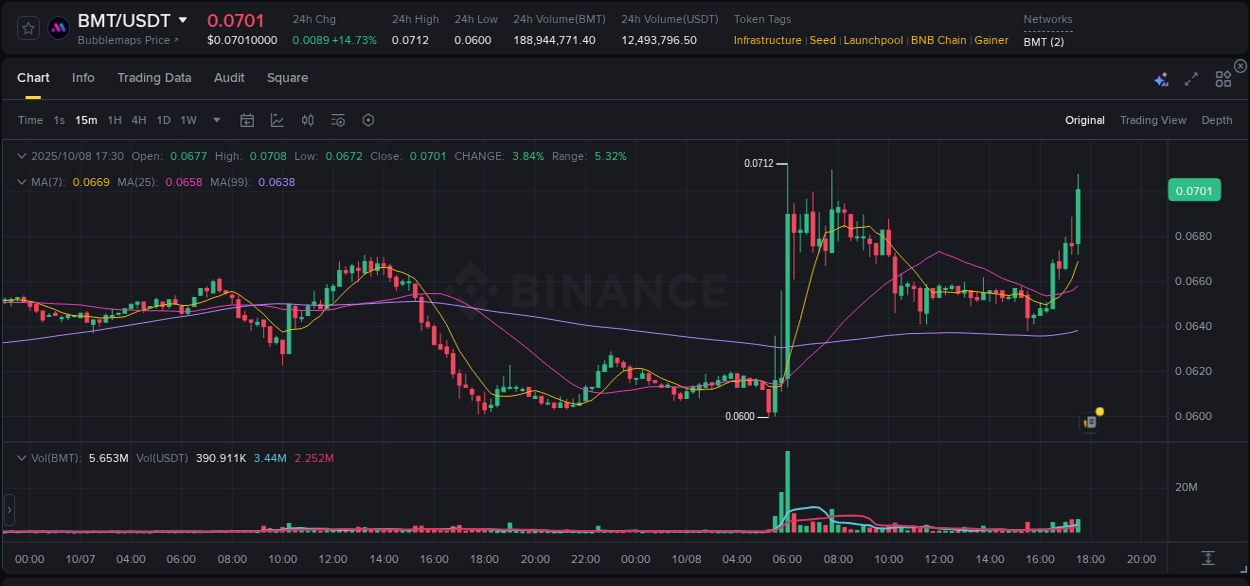Collapse the MA indicator row
This screenshot has height=586, width=1250.
pos(22,181)
